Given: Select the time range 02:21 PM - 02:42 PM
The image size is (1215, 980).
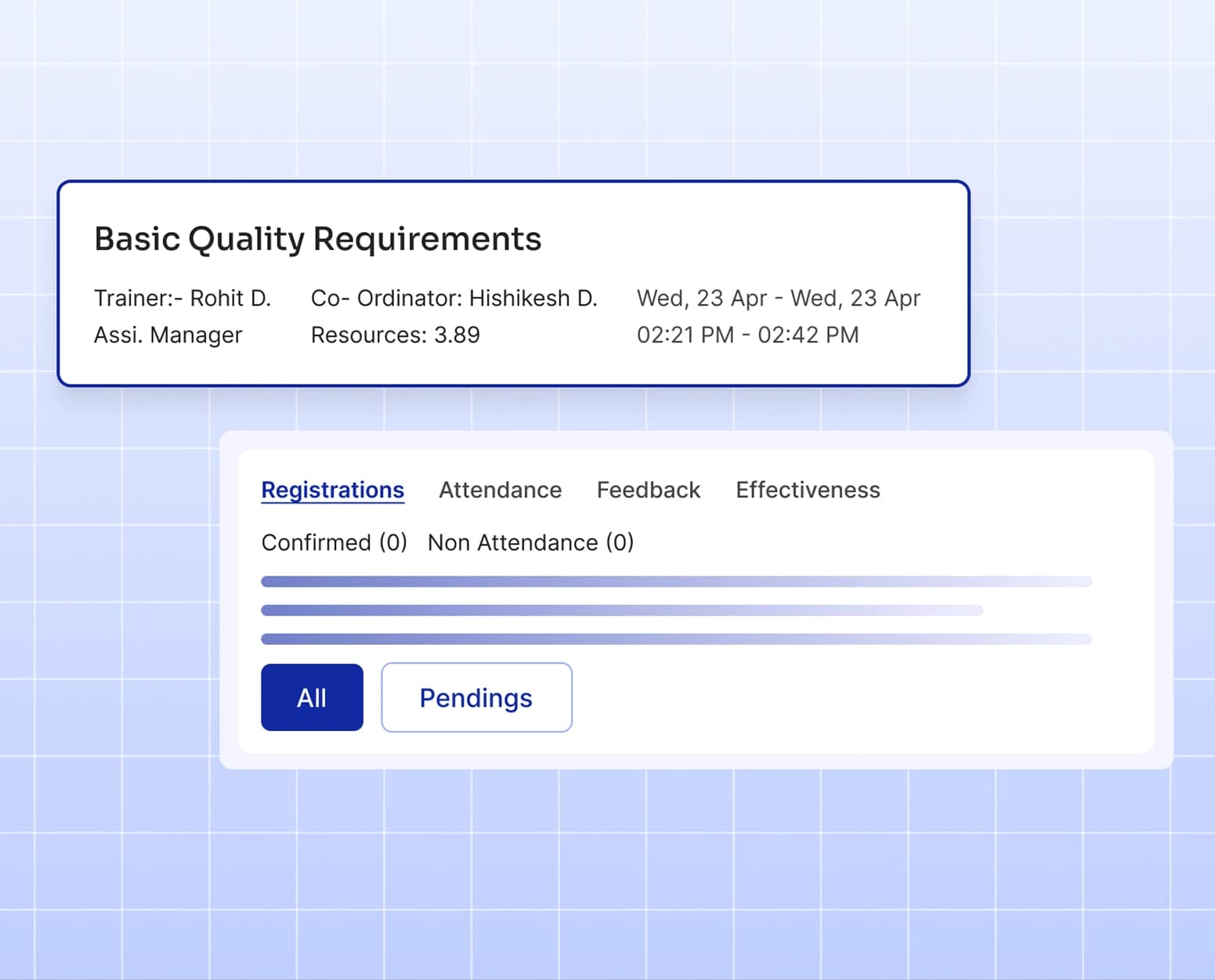Looking at the screenshot, I should (x=748, y=335).
